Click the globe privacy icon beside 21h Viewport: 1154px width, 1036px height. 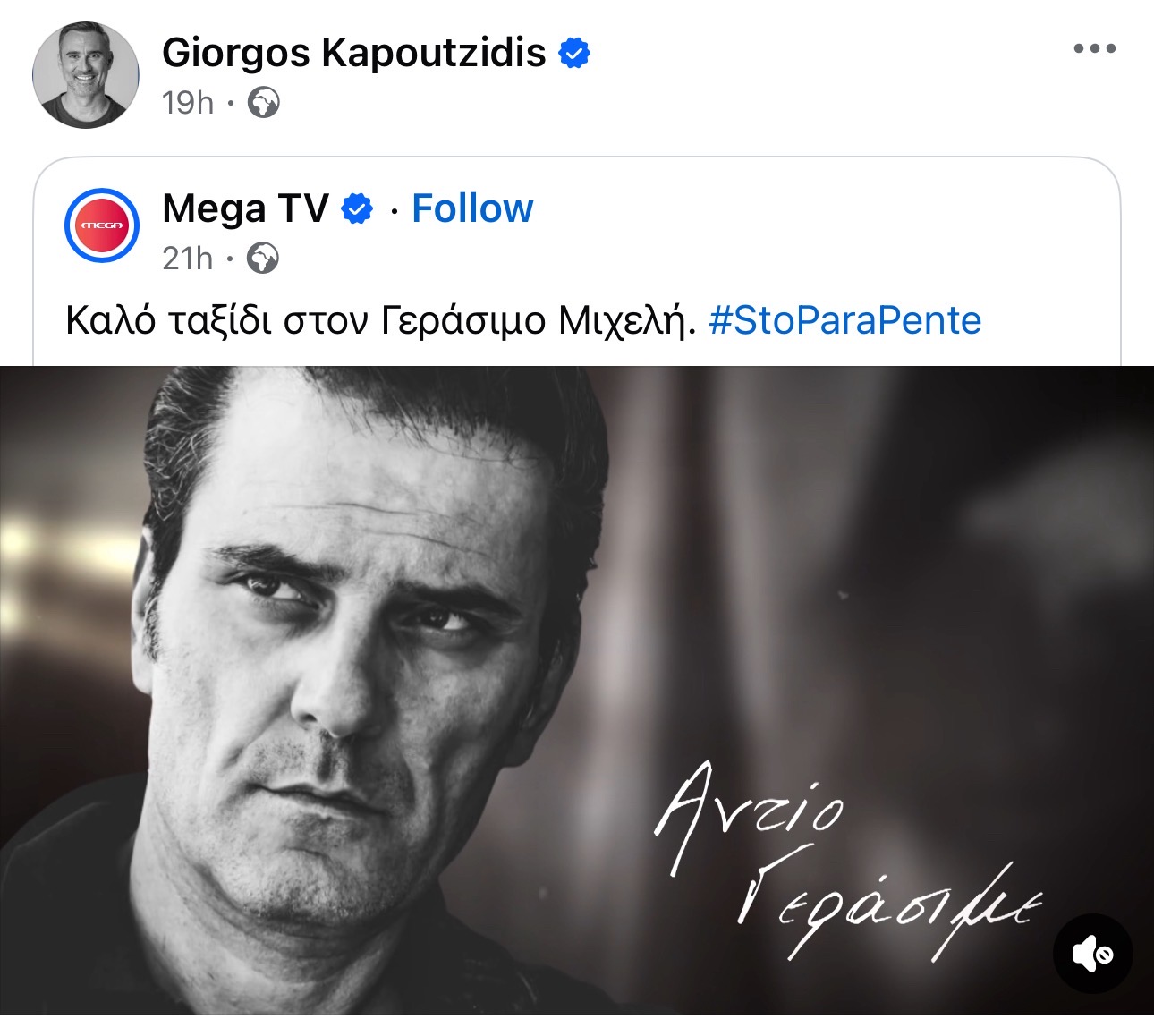click(263, 259)
